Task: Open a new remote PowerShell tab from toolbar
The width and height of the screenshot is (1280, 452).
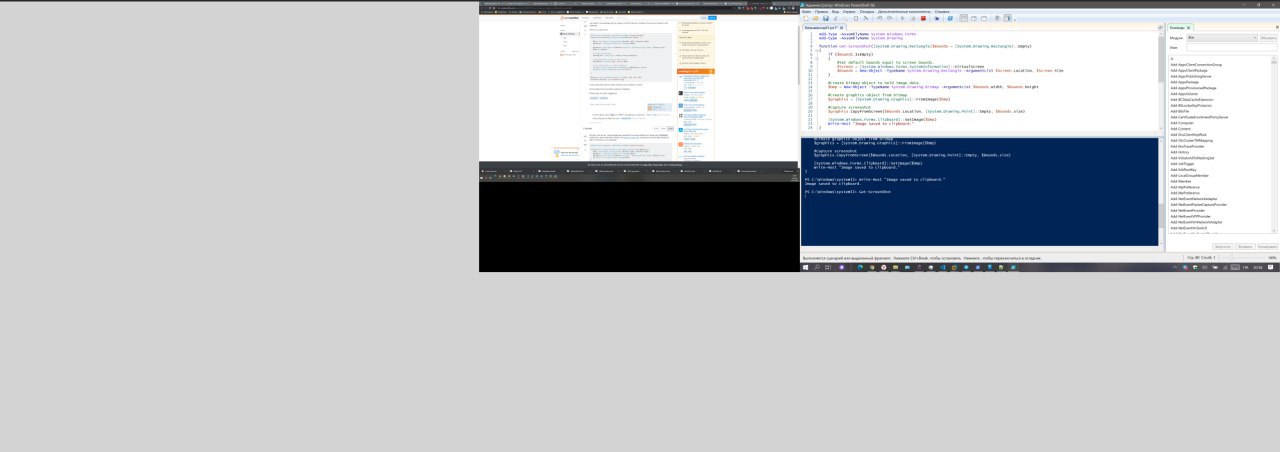Action: click(937, 18)
